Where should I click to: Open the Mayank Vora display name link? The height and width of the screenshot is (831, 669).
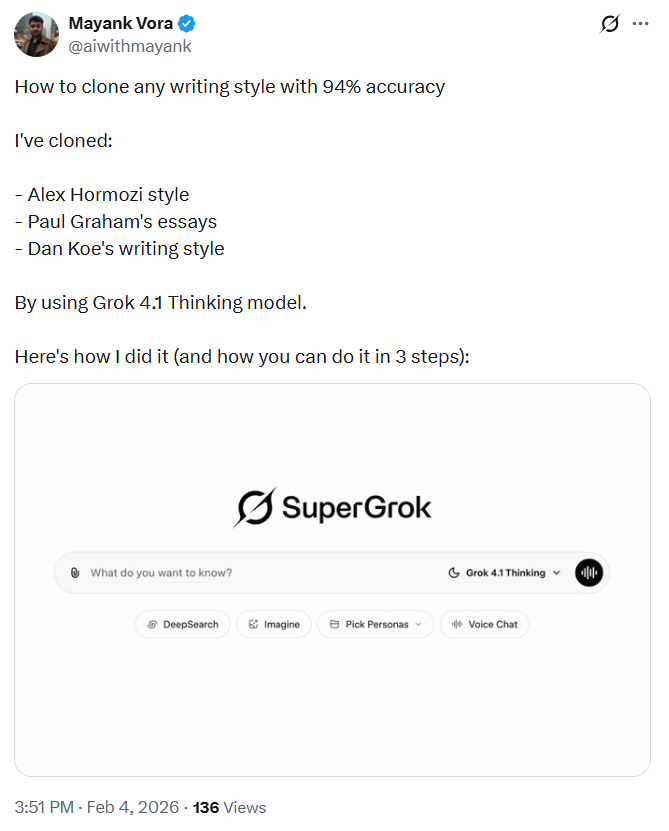(x=120, y=24)
